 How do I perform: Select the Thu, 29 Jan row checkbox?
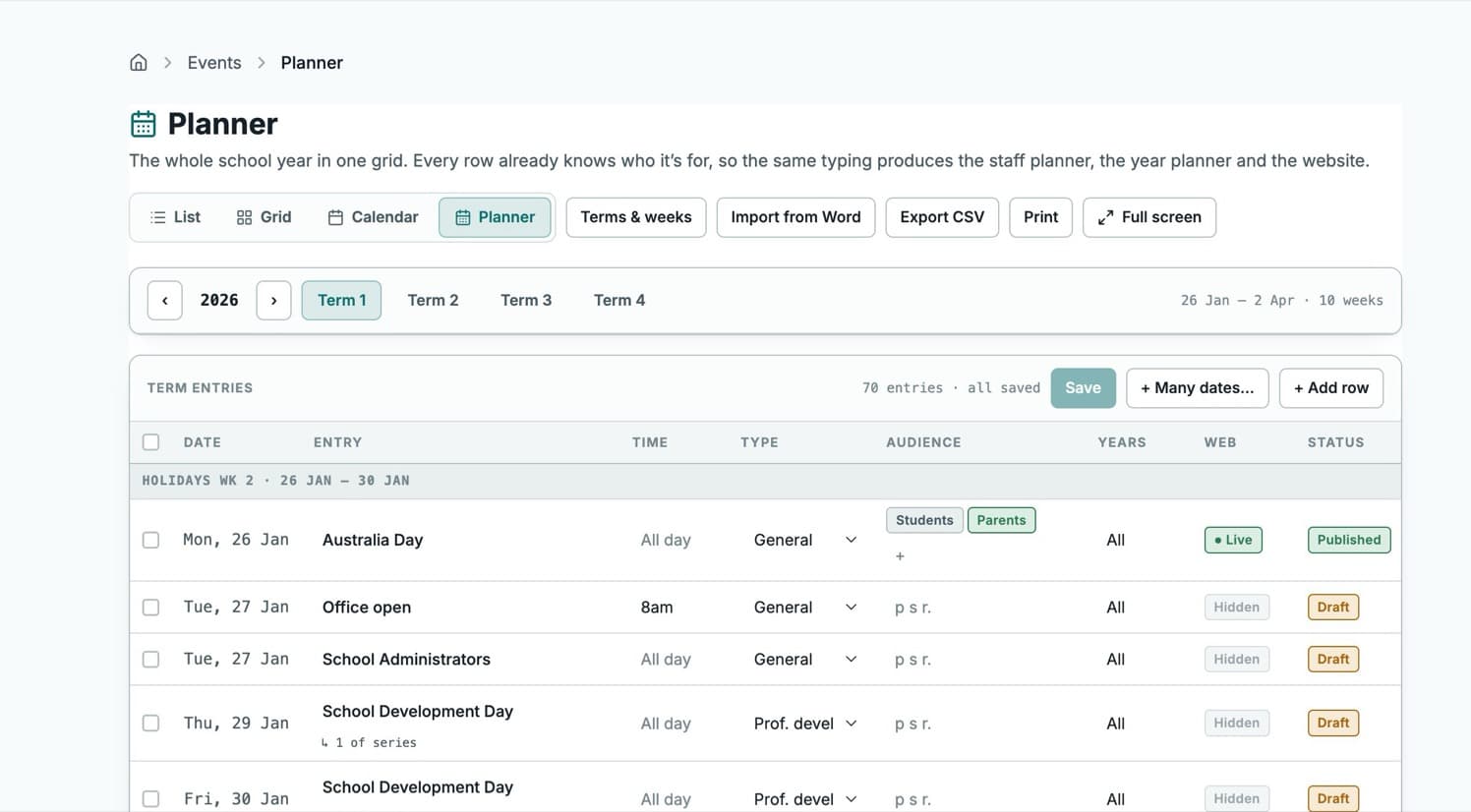tap(150, 724)
